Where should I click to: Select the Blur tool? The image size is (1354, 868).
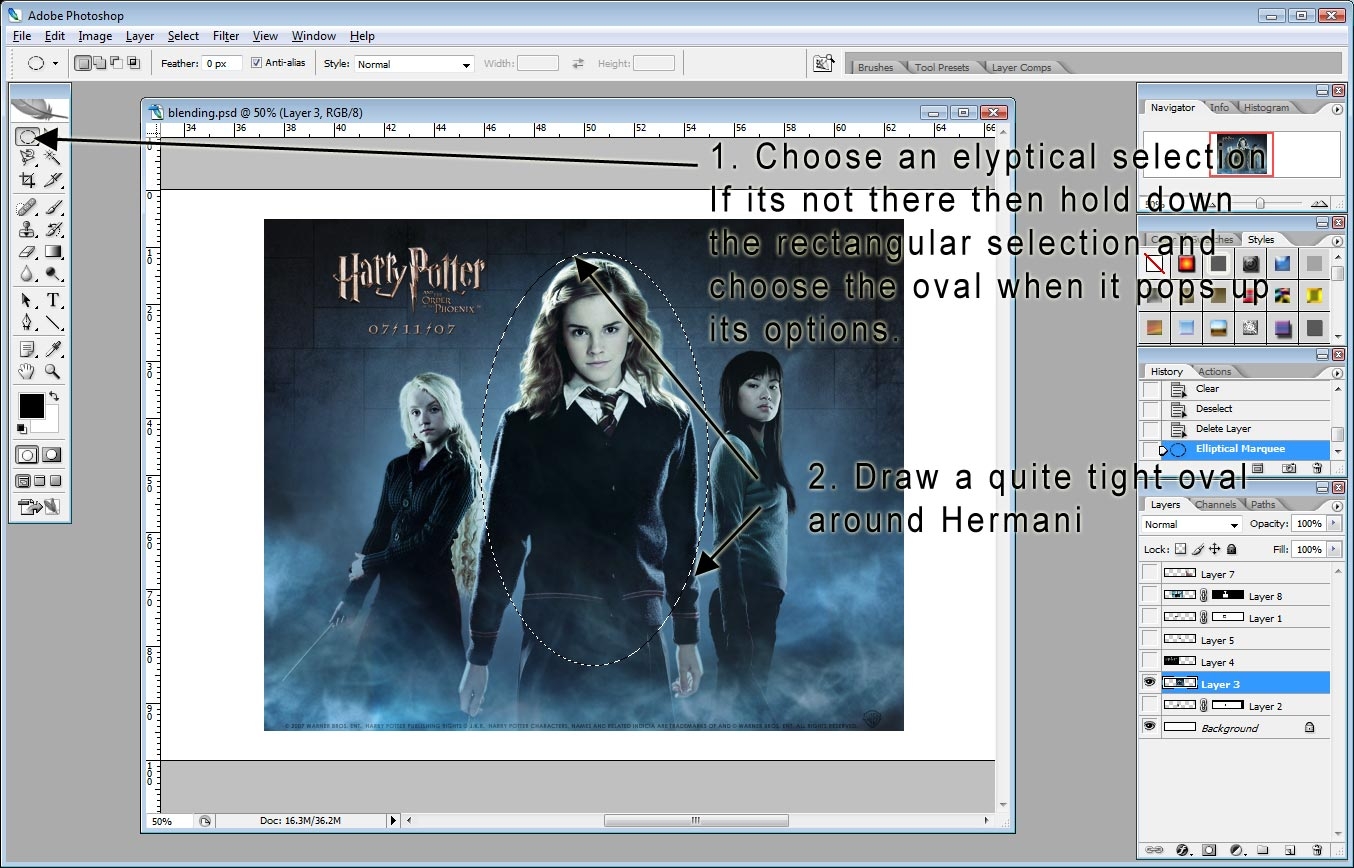tap(27, 272)
